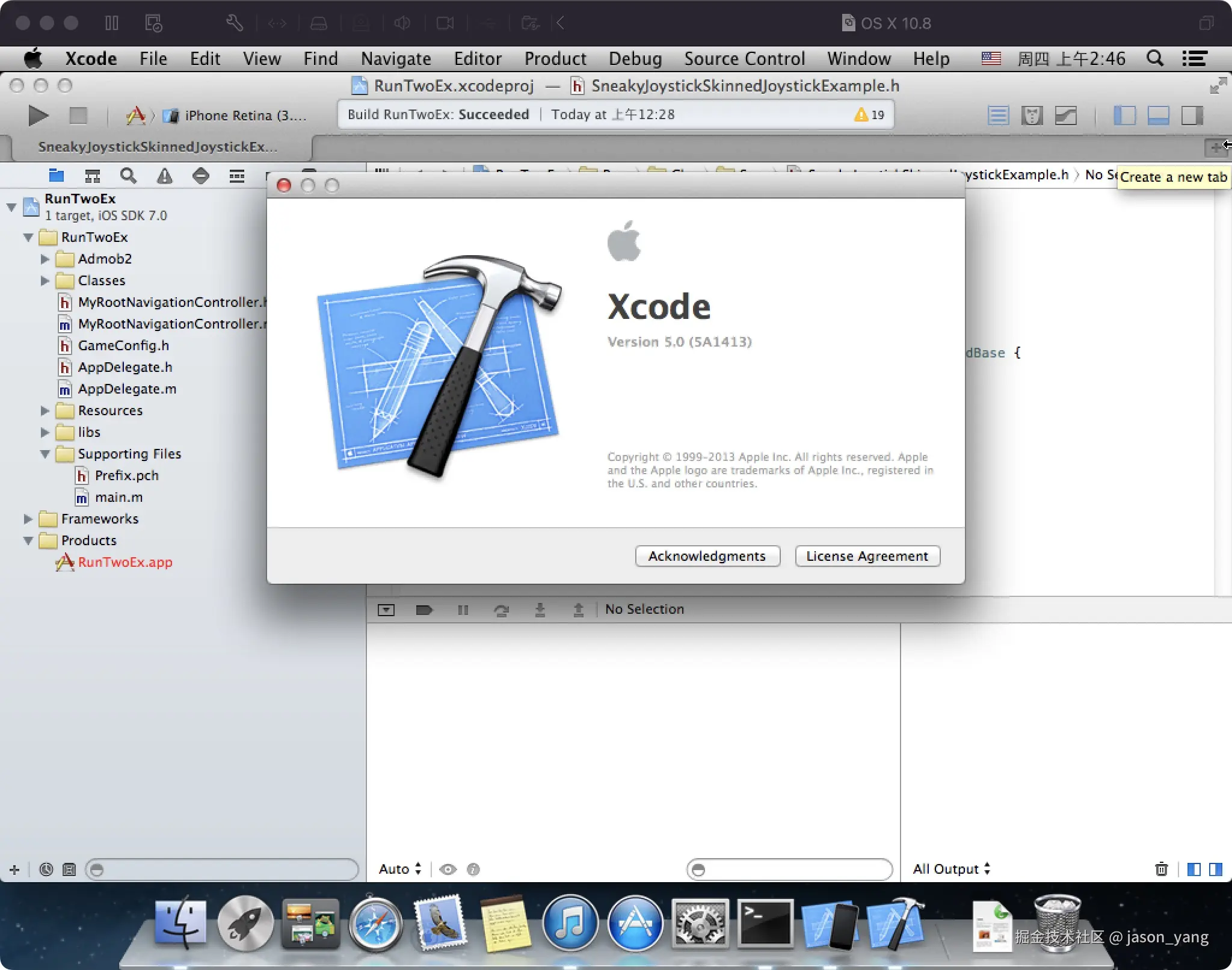Click the 19 warnings indicator
1232x970 pixels.
[x=870, y=115]
